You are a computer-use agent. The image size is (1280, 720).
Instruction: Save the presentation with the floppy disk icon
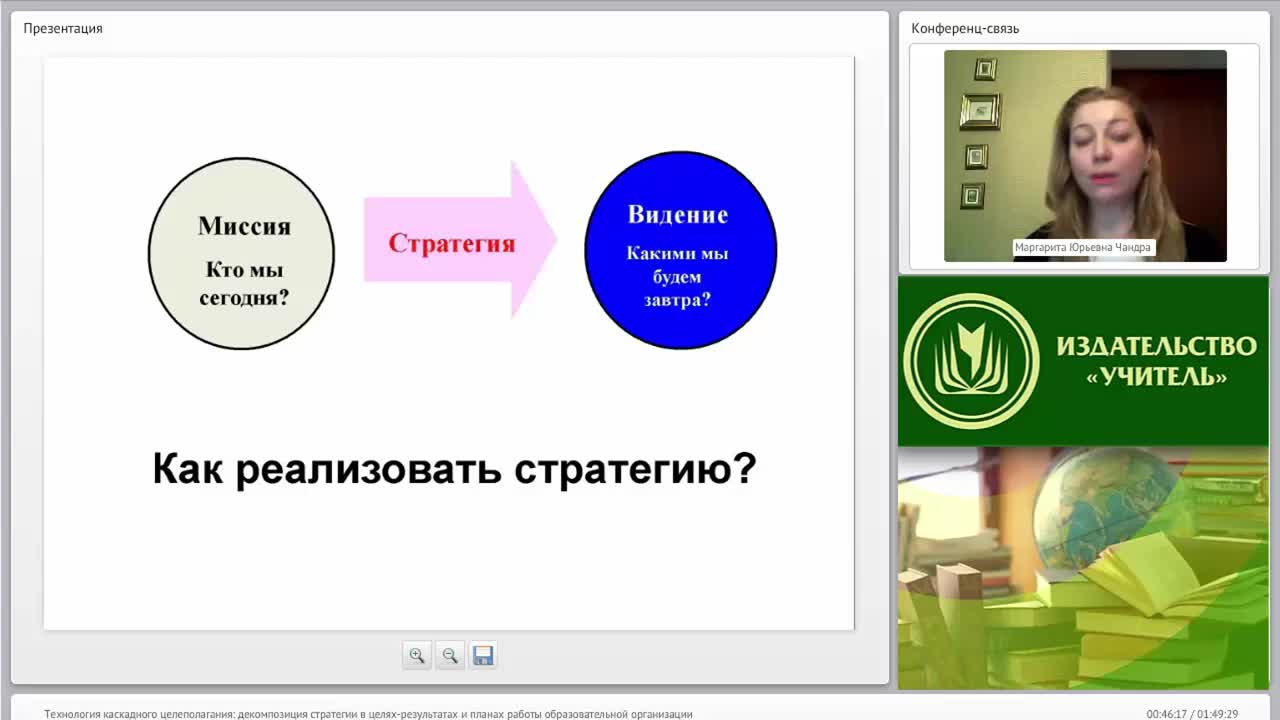pyautogui.click(x=483, y=655)
